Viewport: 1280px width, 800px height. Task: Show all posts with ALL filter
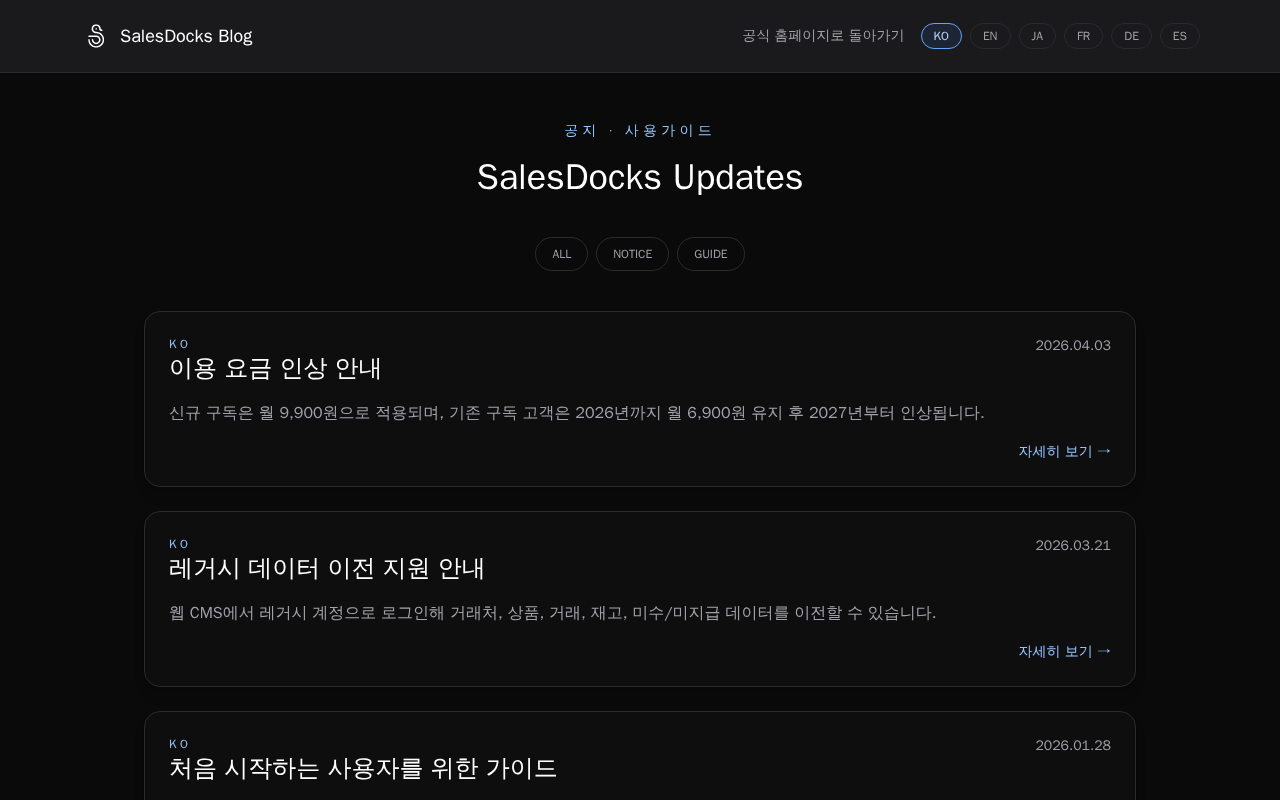point(561,254)
